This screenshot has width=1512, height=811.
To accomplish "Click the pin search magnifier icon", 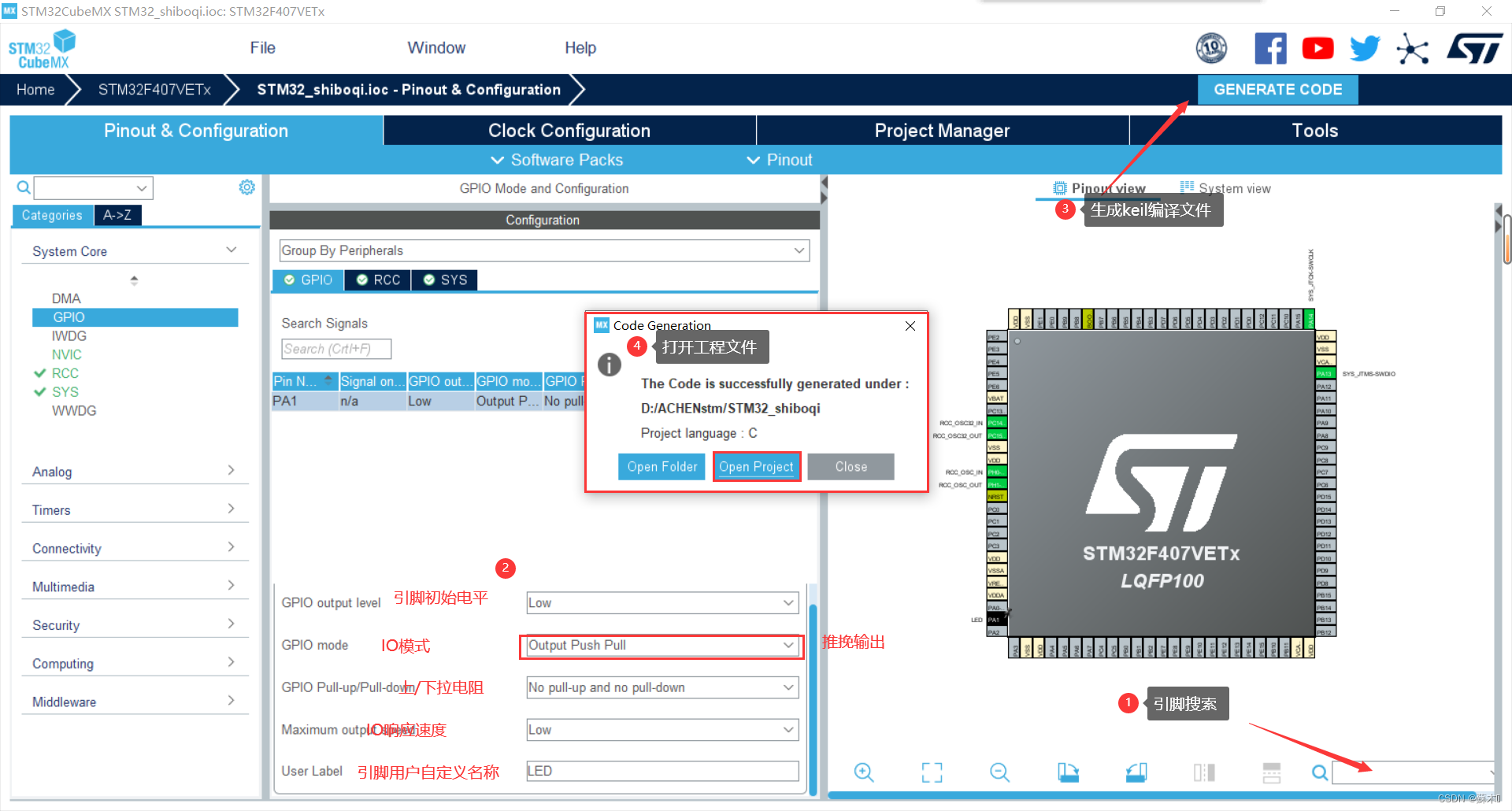I will 1320,772.
